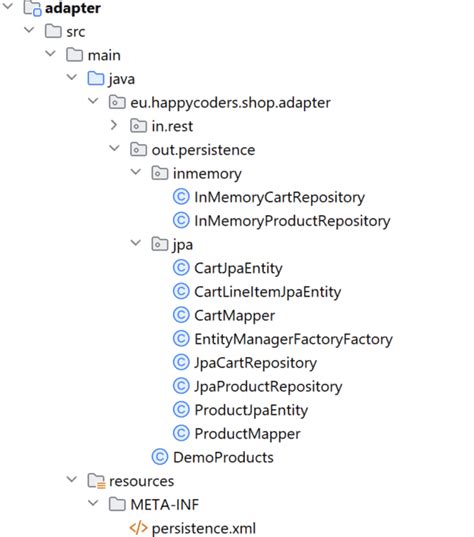Select InMemoryProductRepository in the tree
The image size is (474, 537).
click(x=292, y=221)
